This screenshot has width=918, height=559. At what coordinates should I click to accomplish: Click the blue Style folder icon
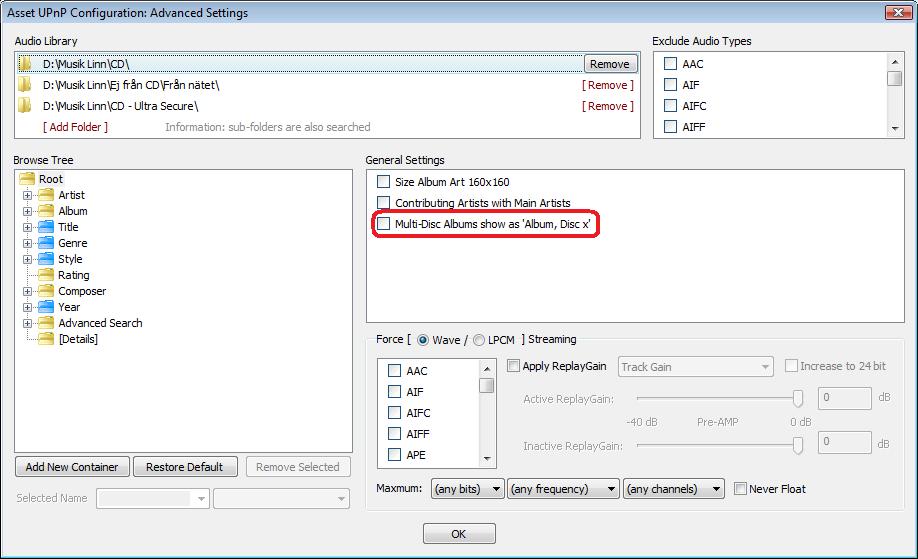pyautogui.click(x=46, y=259)
